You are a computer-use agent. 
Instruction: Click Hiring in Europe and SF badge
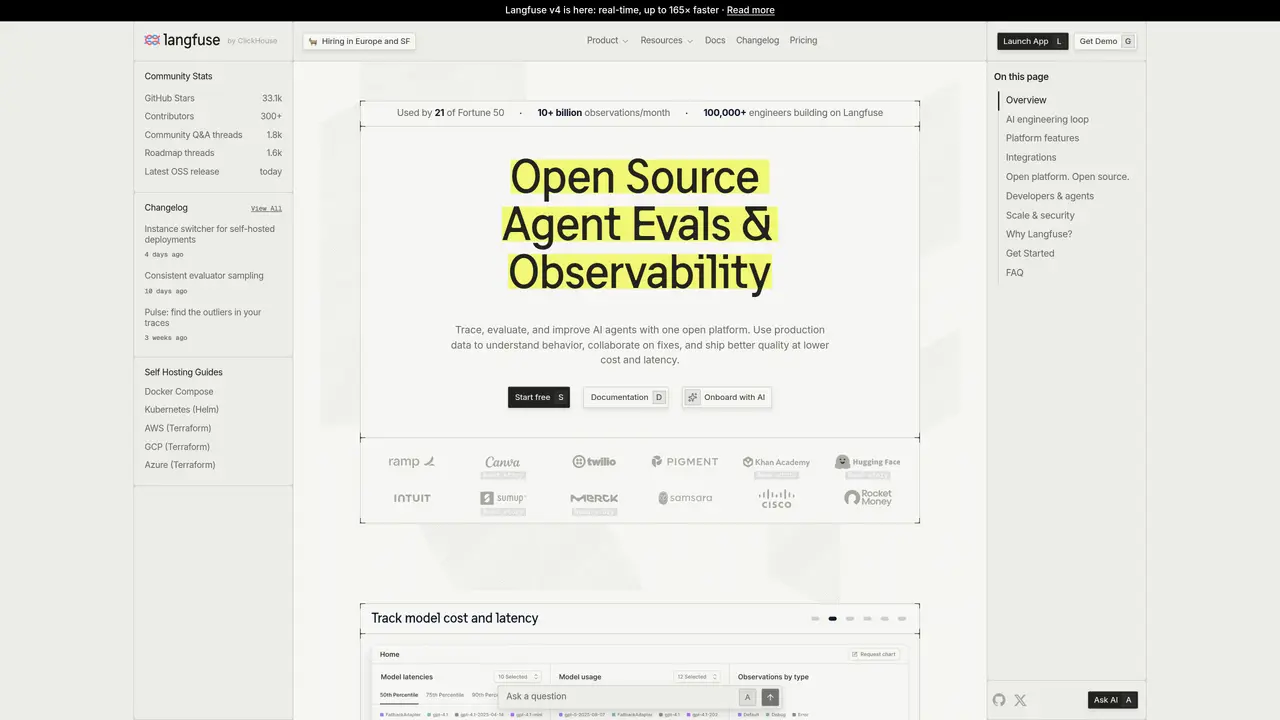click(x=359, y=41)
